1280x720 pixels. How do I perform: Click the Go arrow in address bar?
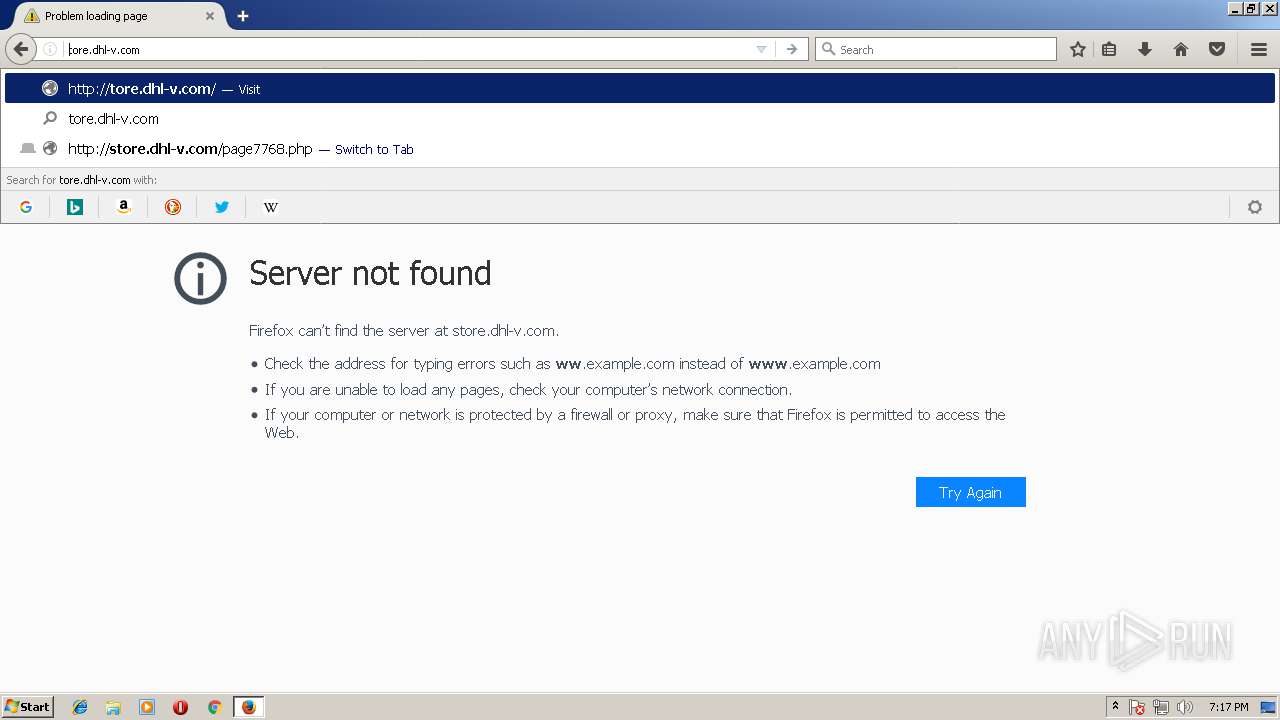(x=792, y=49)
